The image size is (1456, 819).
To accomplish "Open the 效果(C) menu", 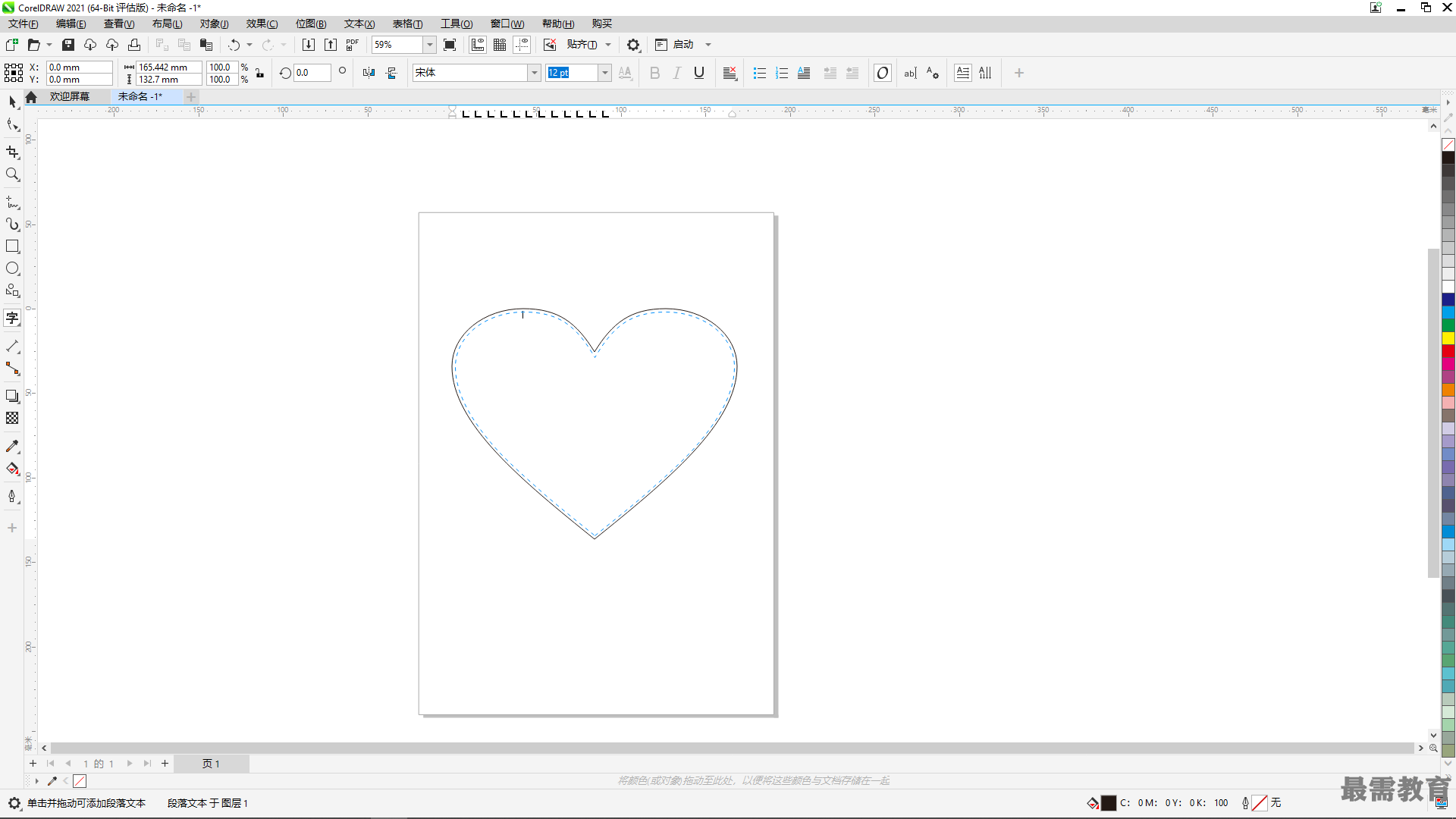I will (x=262, y=24).
